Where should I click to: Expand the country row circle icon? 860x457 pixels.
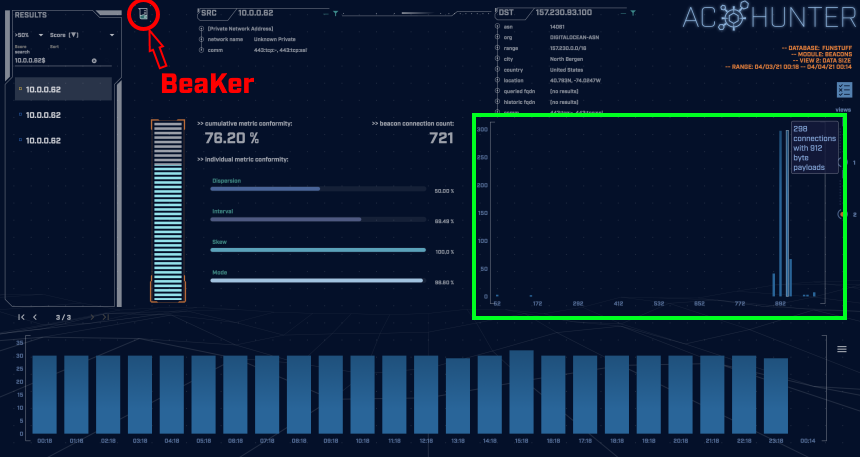pos(497,70)
